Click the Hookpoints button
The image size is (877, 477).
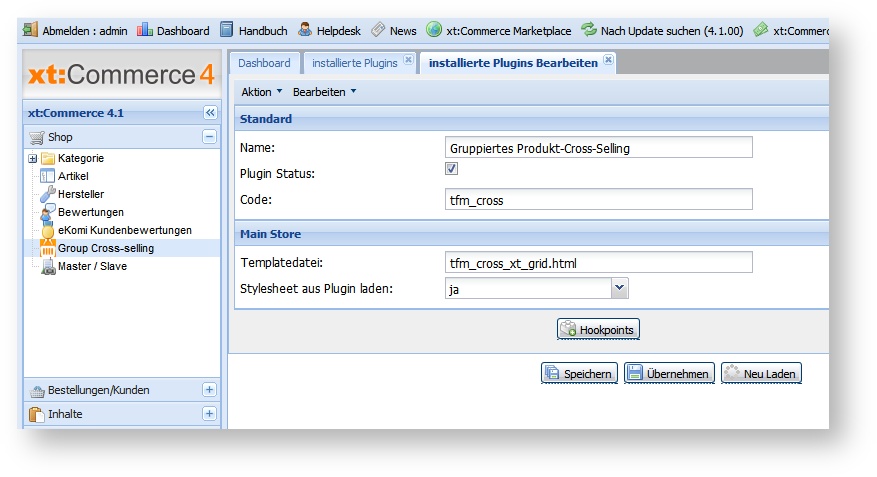point(598,329)
